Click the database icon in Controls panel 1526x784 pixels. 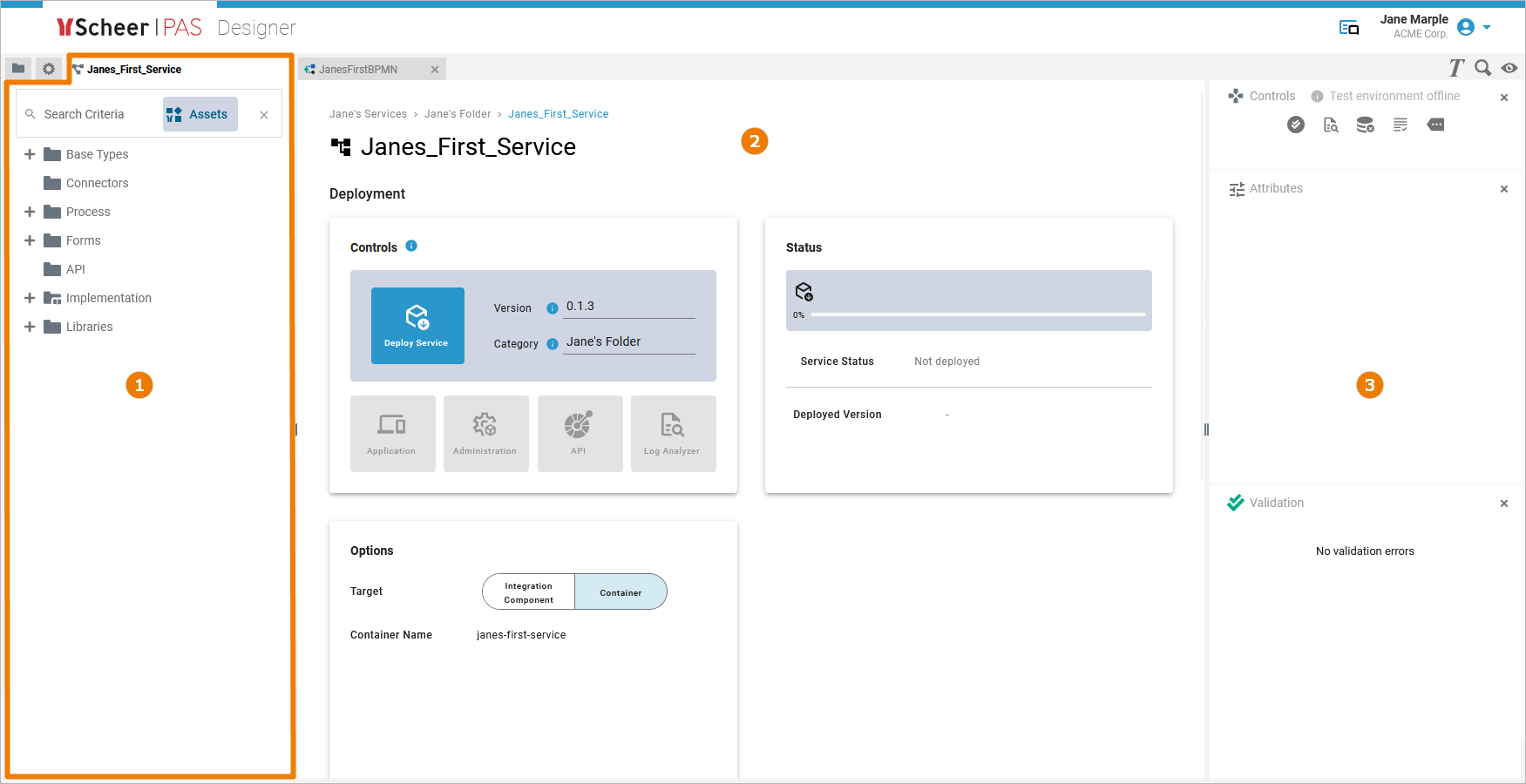[x=1365, y=125]
